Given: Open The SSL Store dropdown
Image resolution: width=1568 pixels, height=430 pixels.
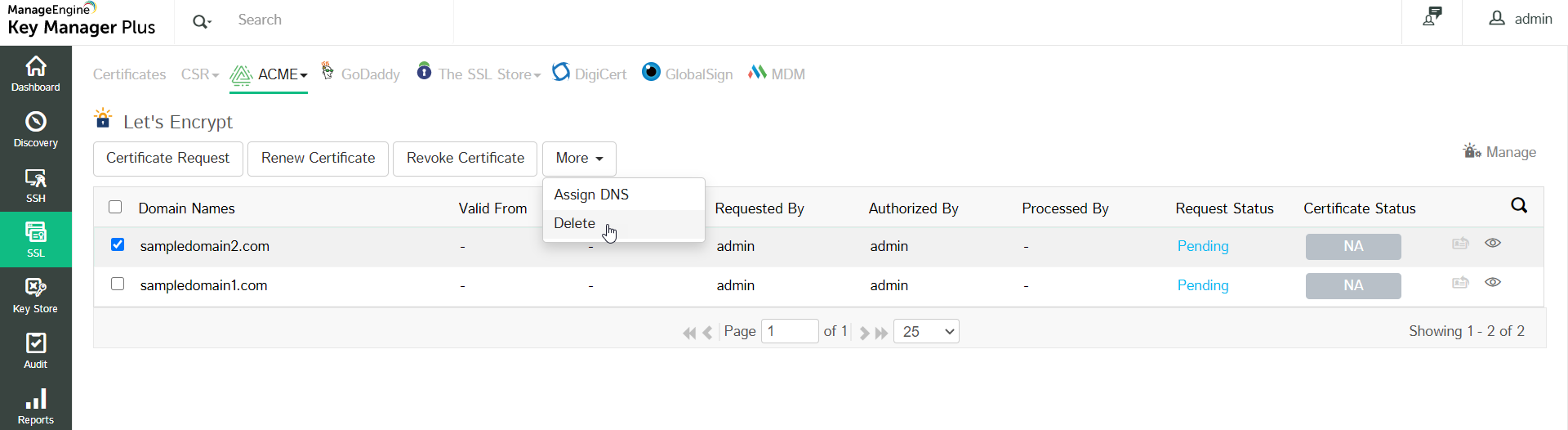Looking at the screenshot, I should coord(488,74).
